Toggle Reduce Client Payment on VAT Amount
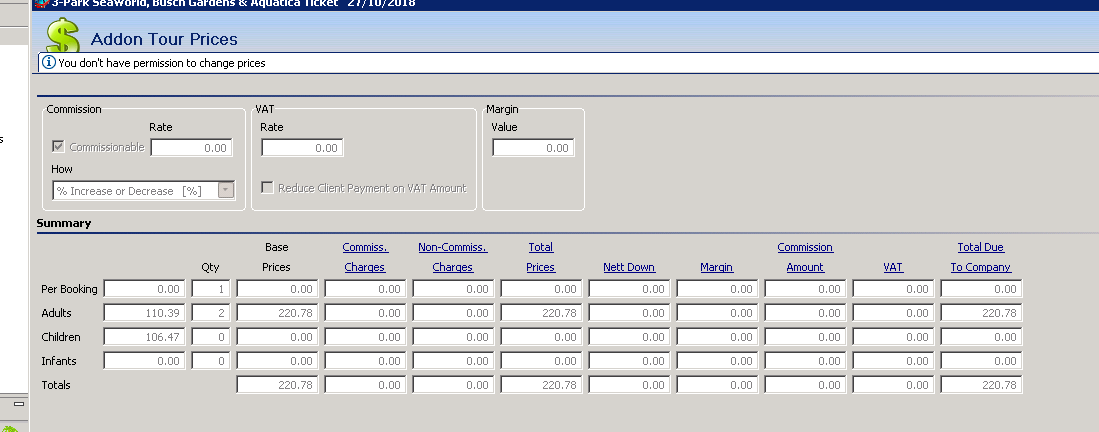 [x=267, y=187]
